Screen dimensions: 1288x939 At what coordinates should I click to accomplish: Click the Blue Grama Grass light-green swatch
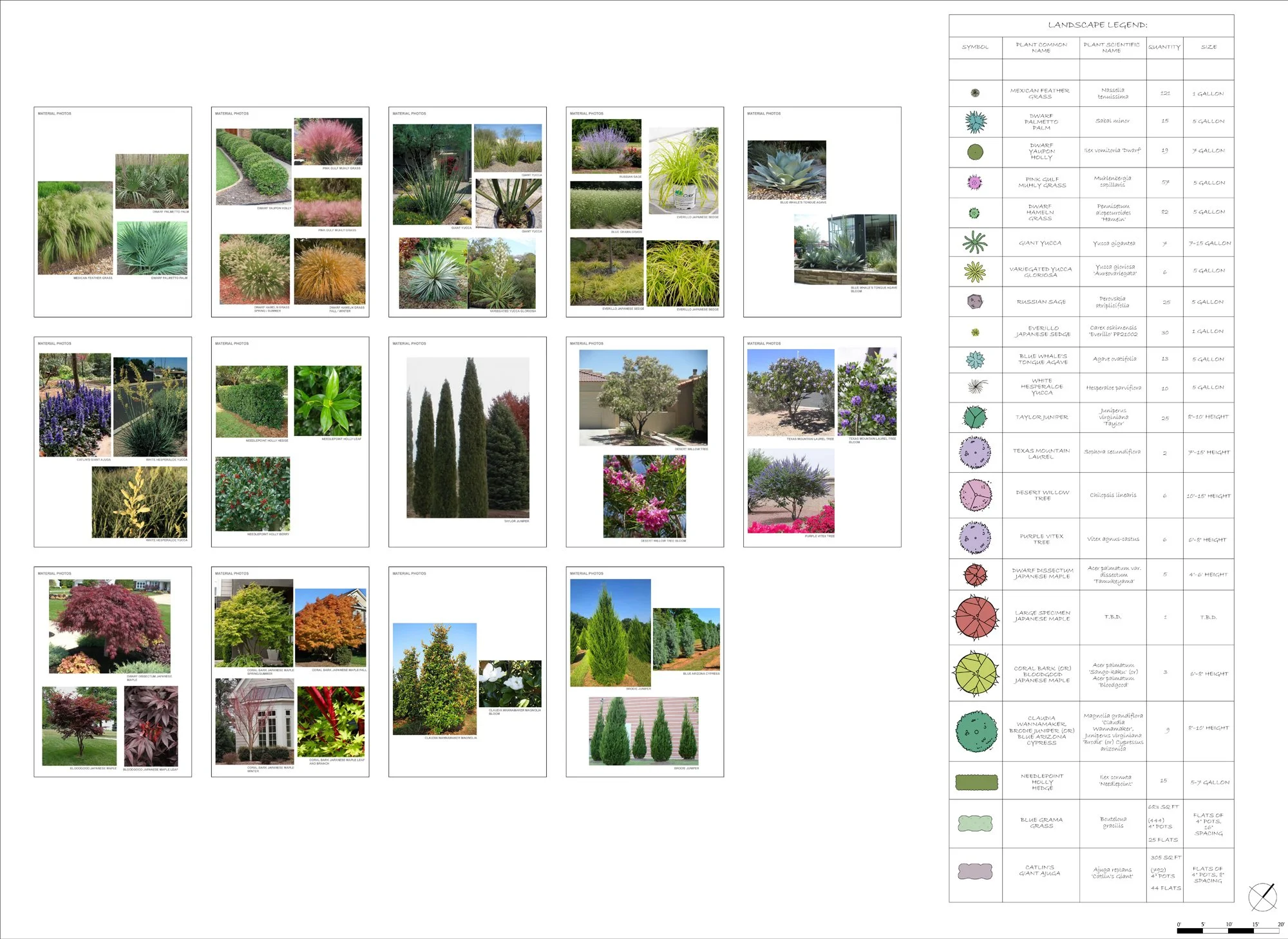(x=976, y=823)
